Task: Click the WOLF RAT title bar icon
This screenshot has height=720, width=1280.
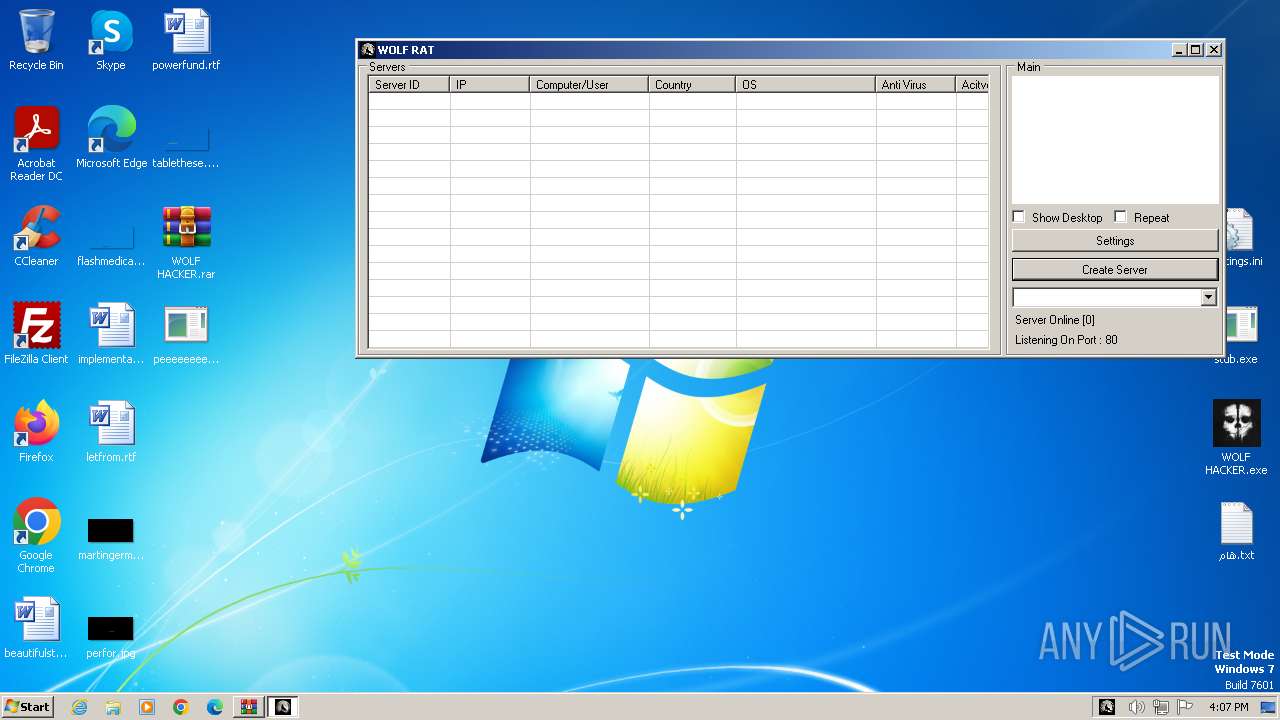Action: pos(367,50)
